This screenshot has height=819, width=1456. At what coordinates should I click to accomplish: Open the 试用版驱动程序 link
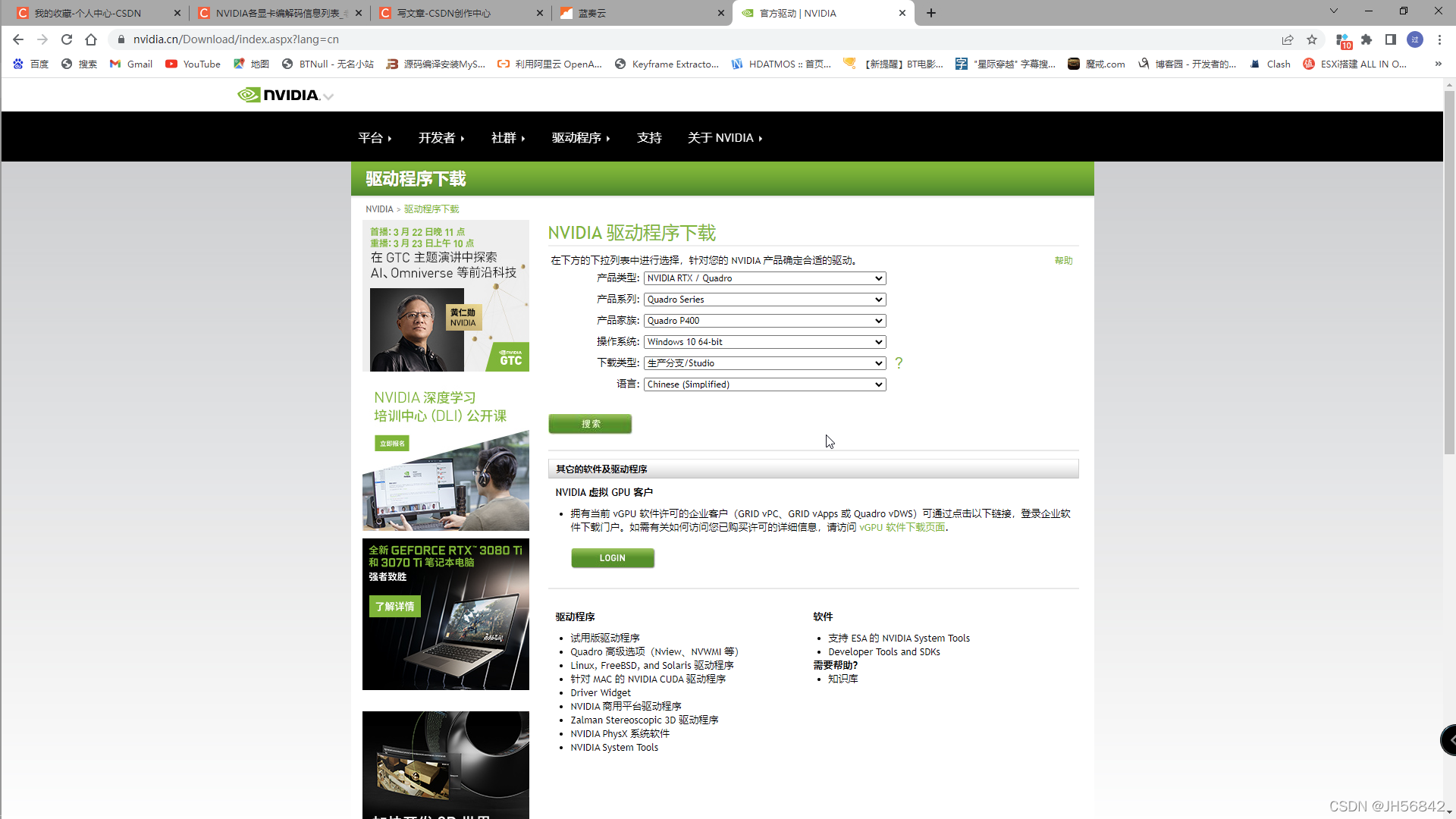click(604, 638)
